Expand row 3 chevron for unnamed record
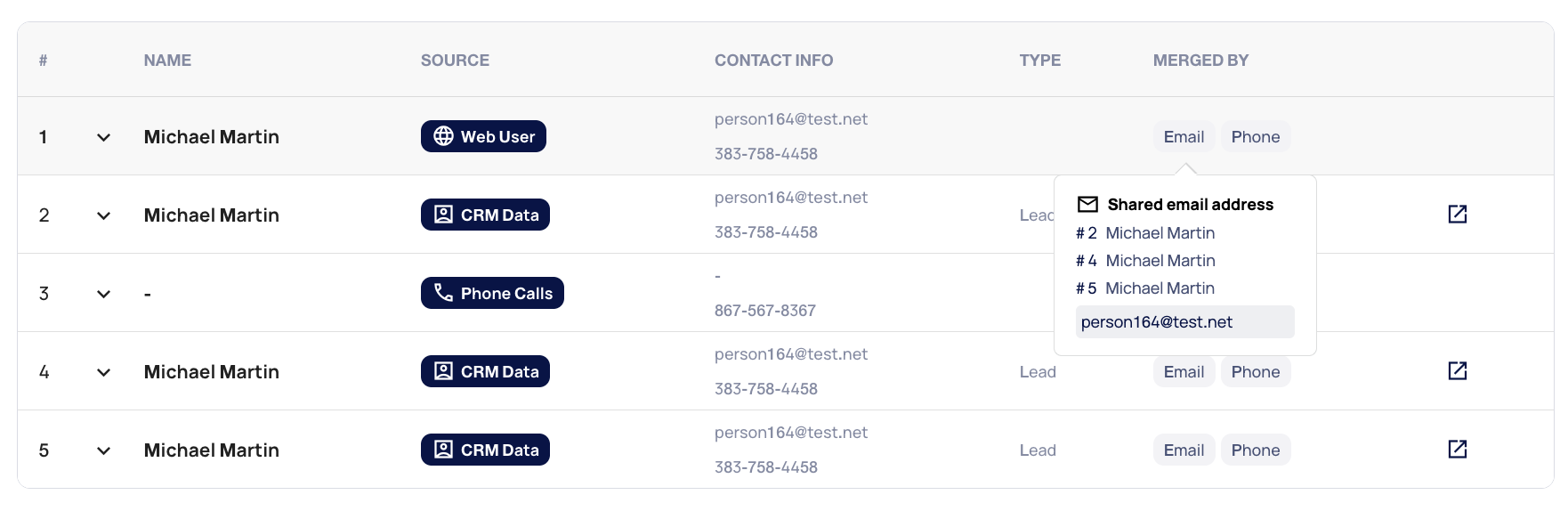Image resolution: width=1568 pixels, height=511 pixels. pos(103,294)
